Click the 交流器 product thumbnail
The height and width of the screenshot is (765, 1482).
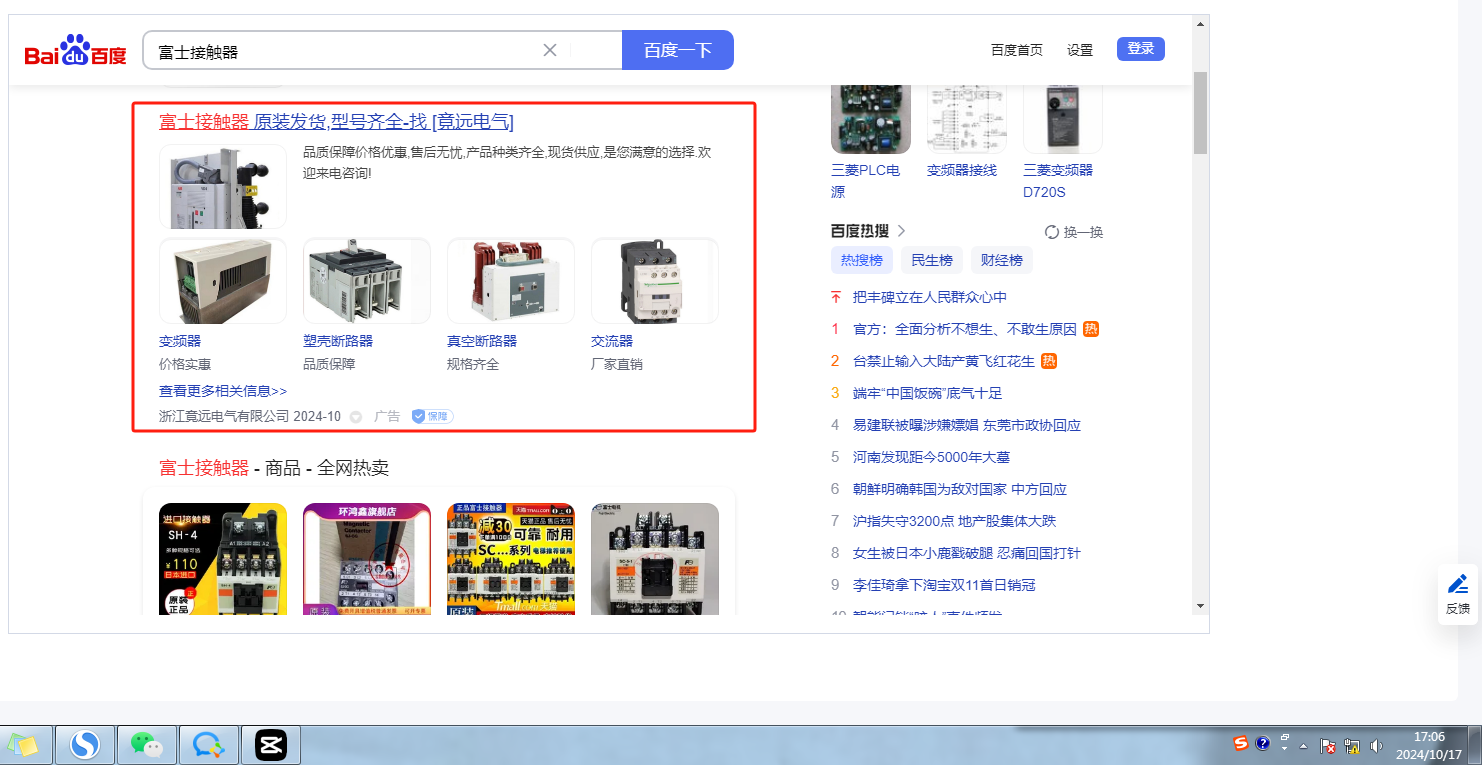[x=655, y=281]
